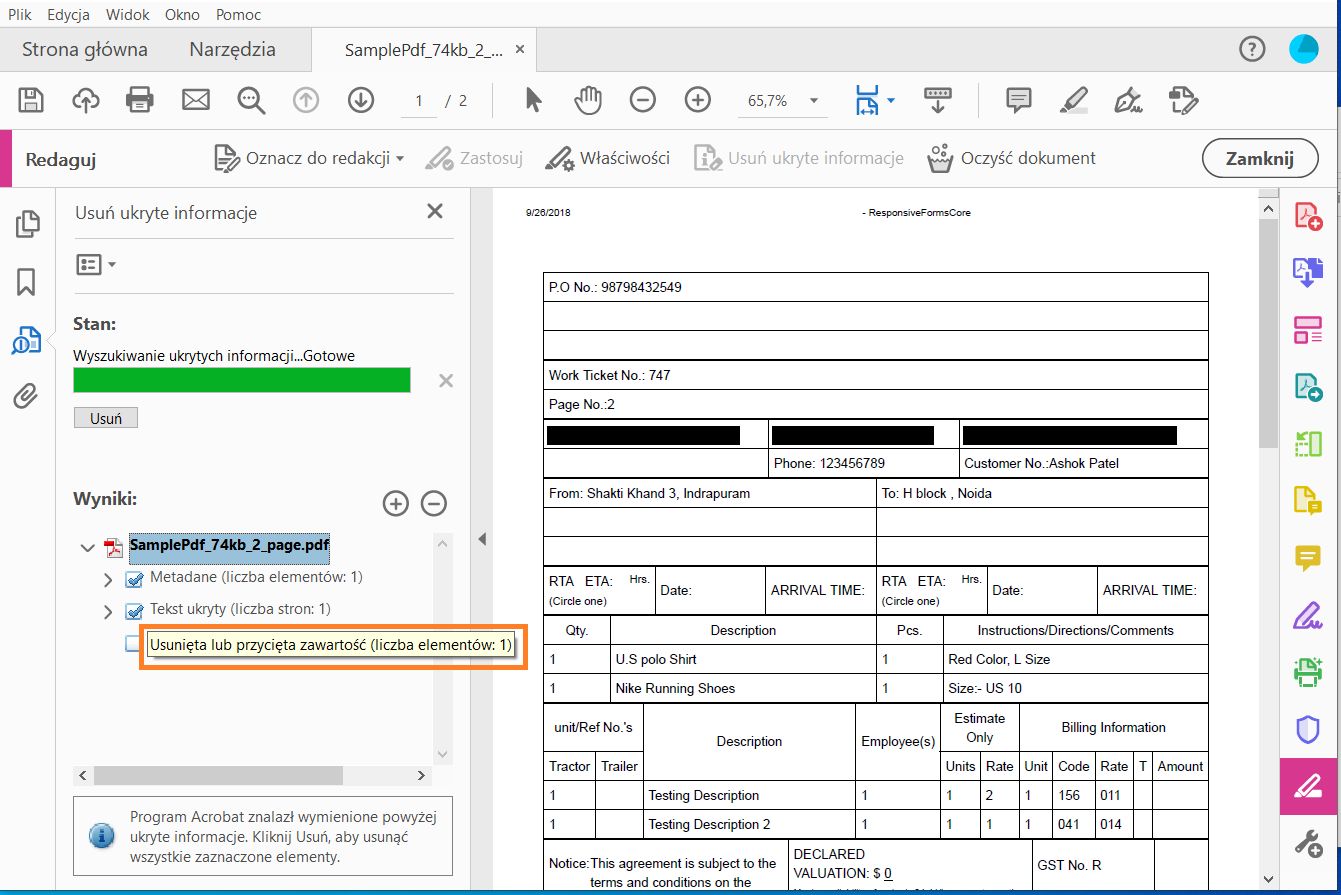Open the fit width options dropdown

coord(890,100)
